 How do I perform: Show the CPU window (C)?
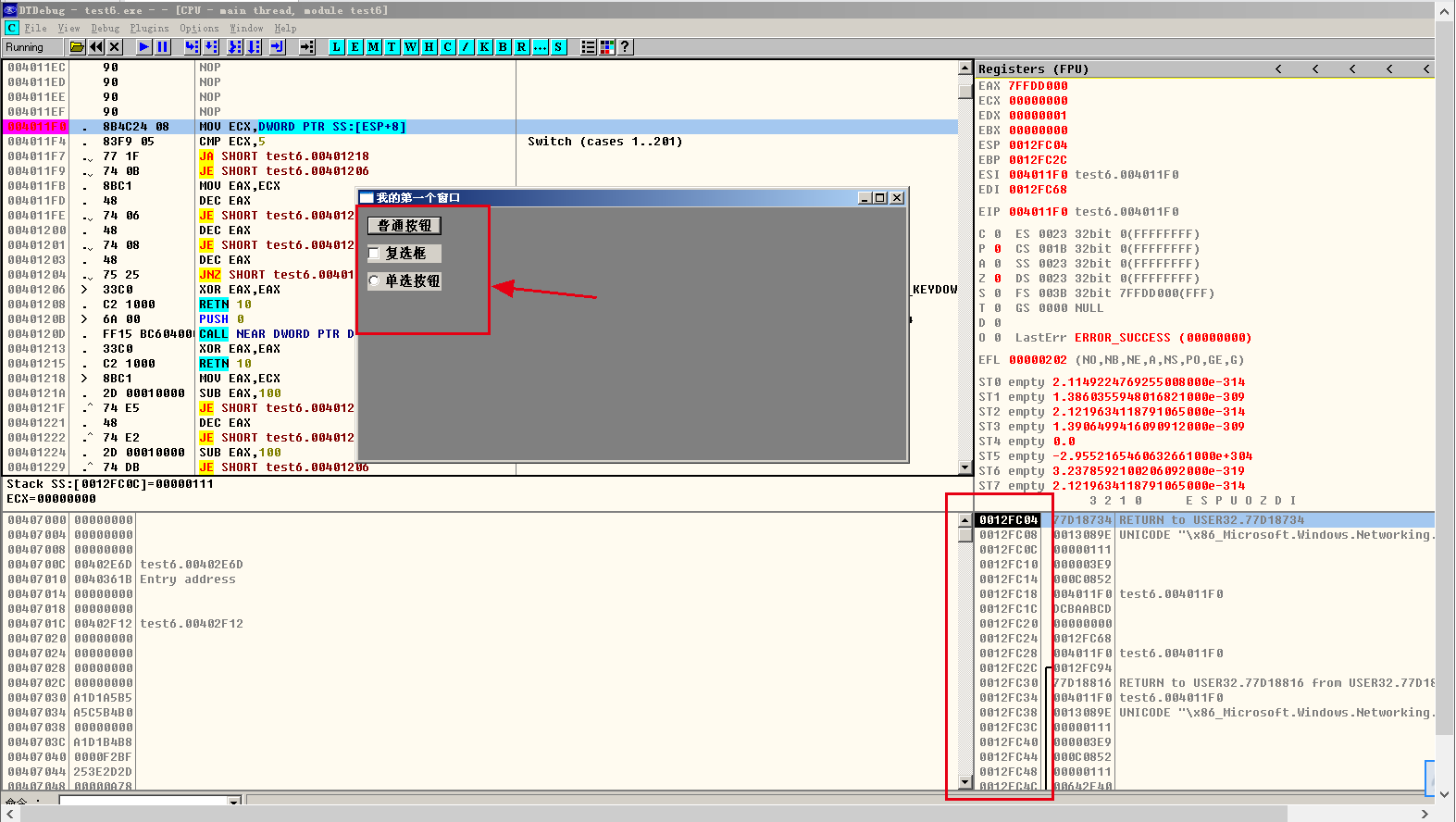(448, 47)
